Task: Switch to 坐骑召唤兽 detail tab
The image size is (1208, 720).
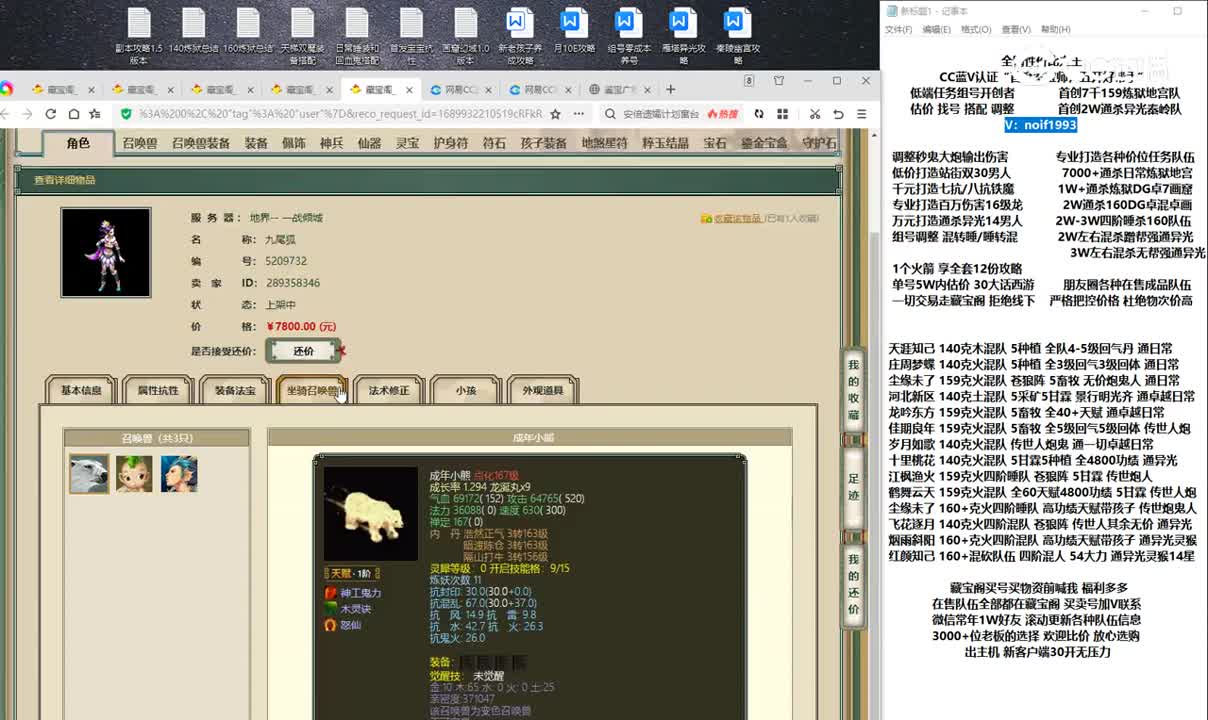Action: coord(312,390)
